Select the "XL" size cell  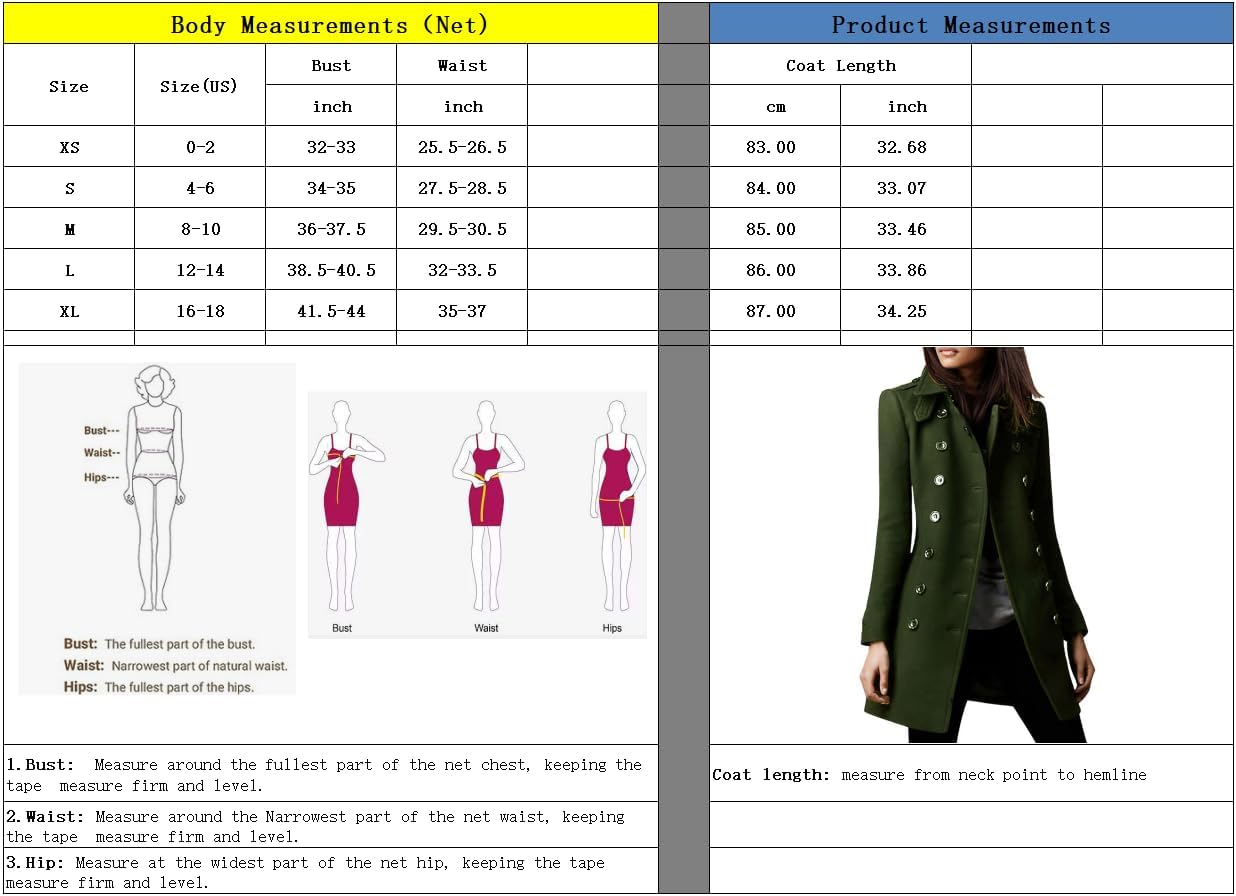(x=69, y=311)
